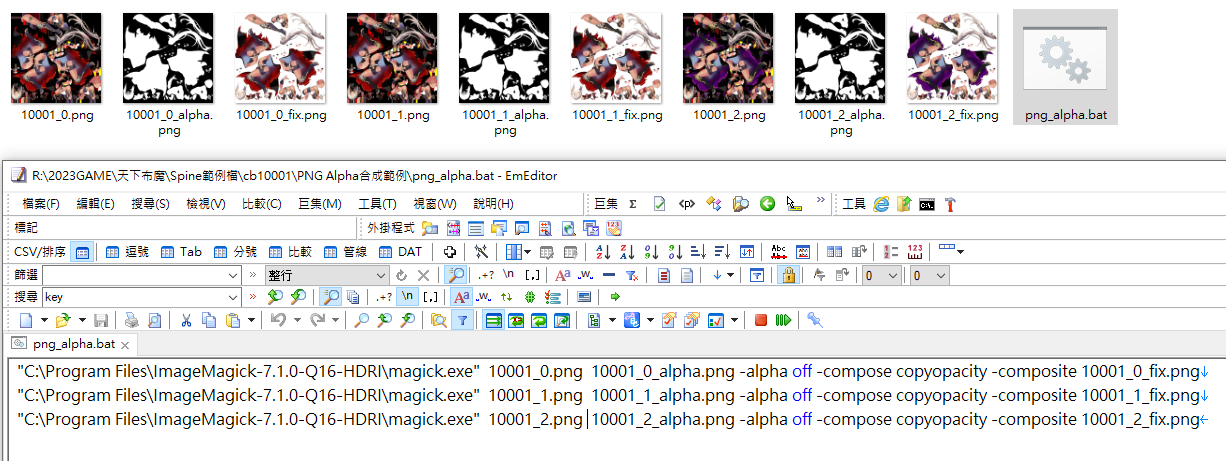The image size is (1226, 461).
Task: Click the 管線 pipe button
Action: click(x=344, y=252)
